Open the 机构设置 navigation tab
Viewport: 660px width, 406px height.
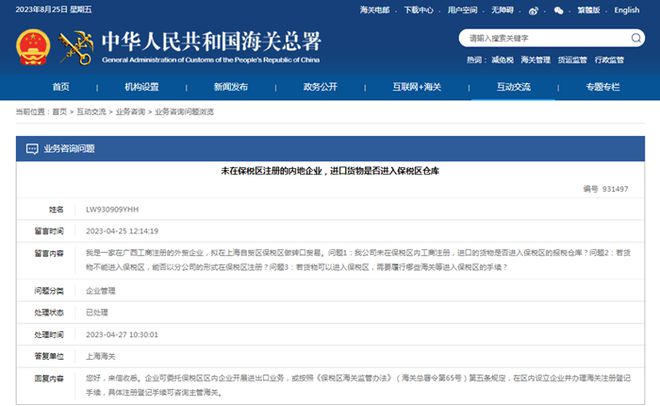point(142,87)
